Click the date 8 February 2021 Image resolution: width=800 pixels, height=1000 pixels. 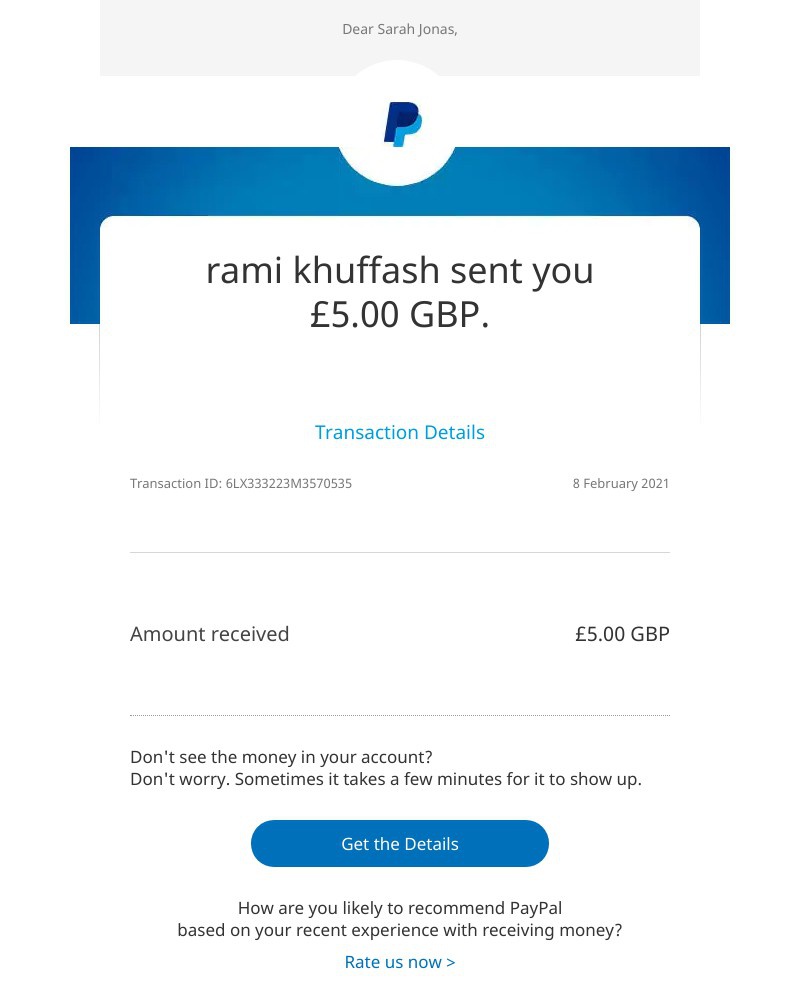621,483
